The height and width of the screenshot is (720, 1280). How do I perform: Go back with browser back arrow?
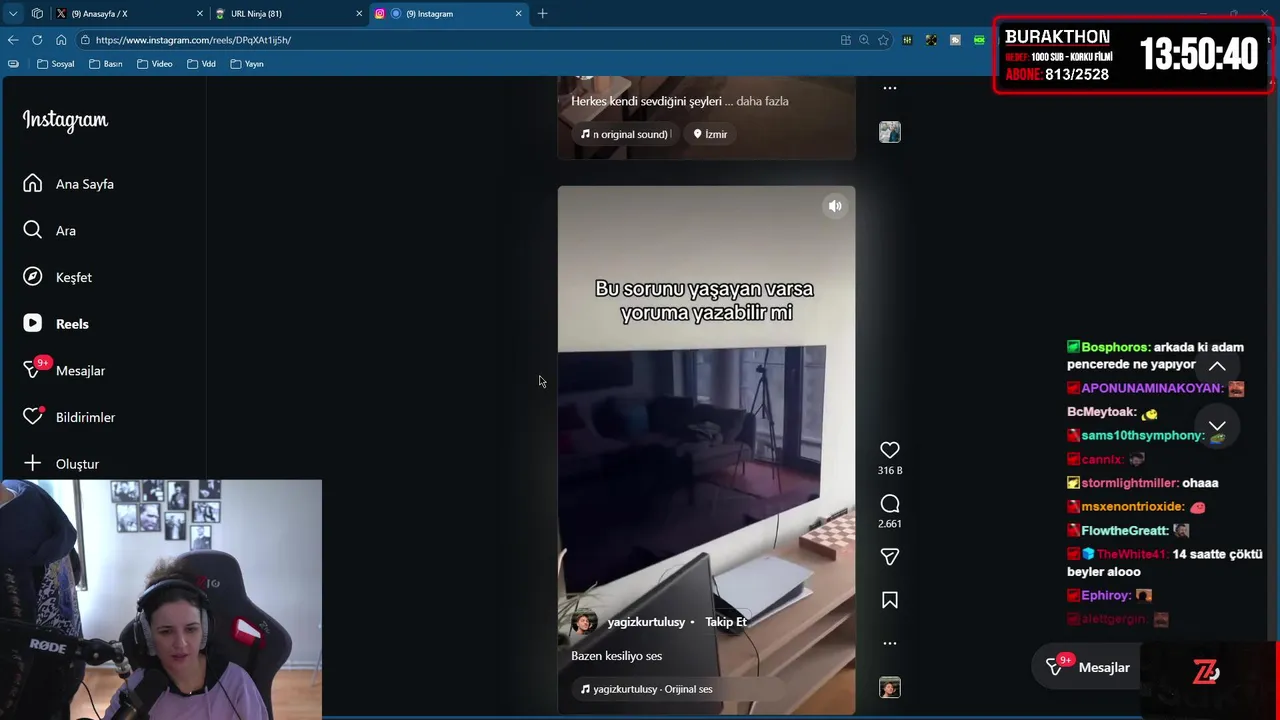pyautogui.click(x=13, y=40)
